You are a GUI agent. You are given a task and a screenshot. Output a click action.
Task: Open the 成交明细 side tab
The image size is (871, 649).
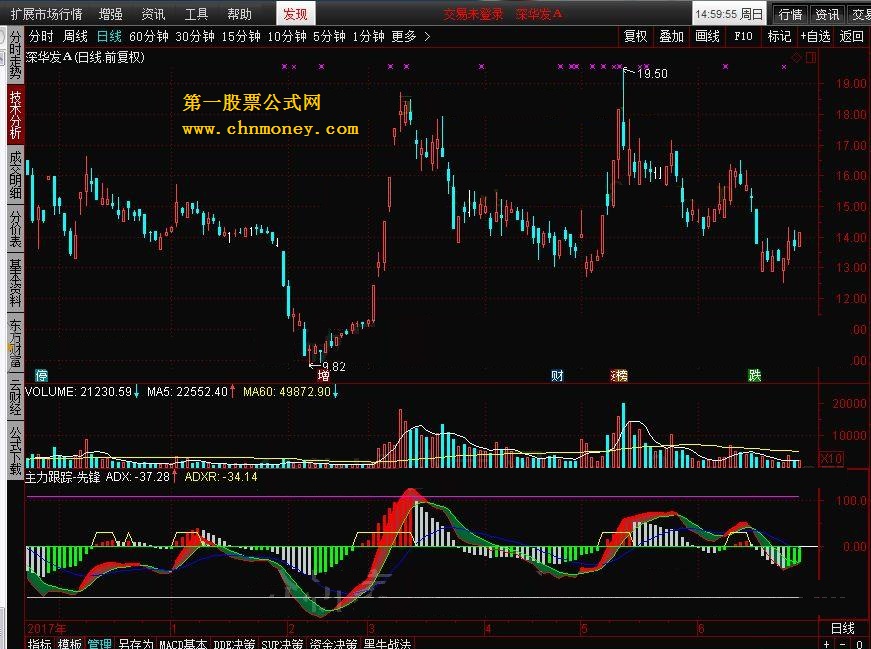click(x=15, y=175)
